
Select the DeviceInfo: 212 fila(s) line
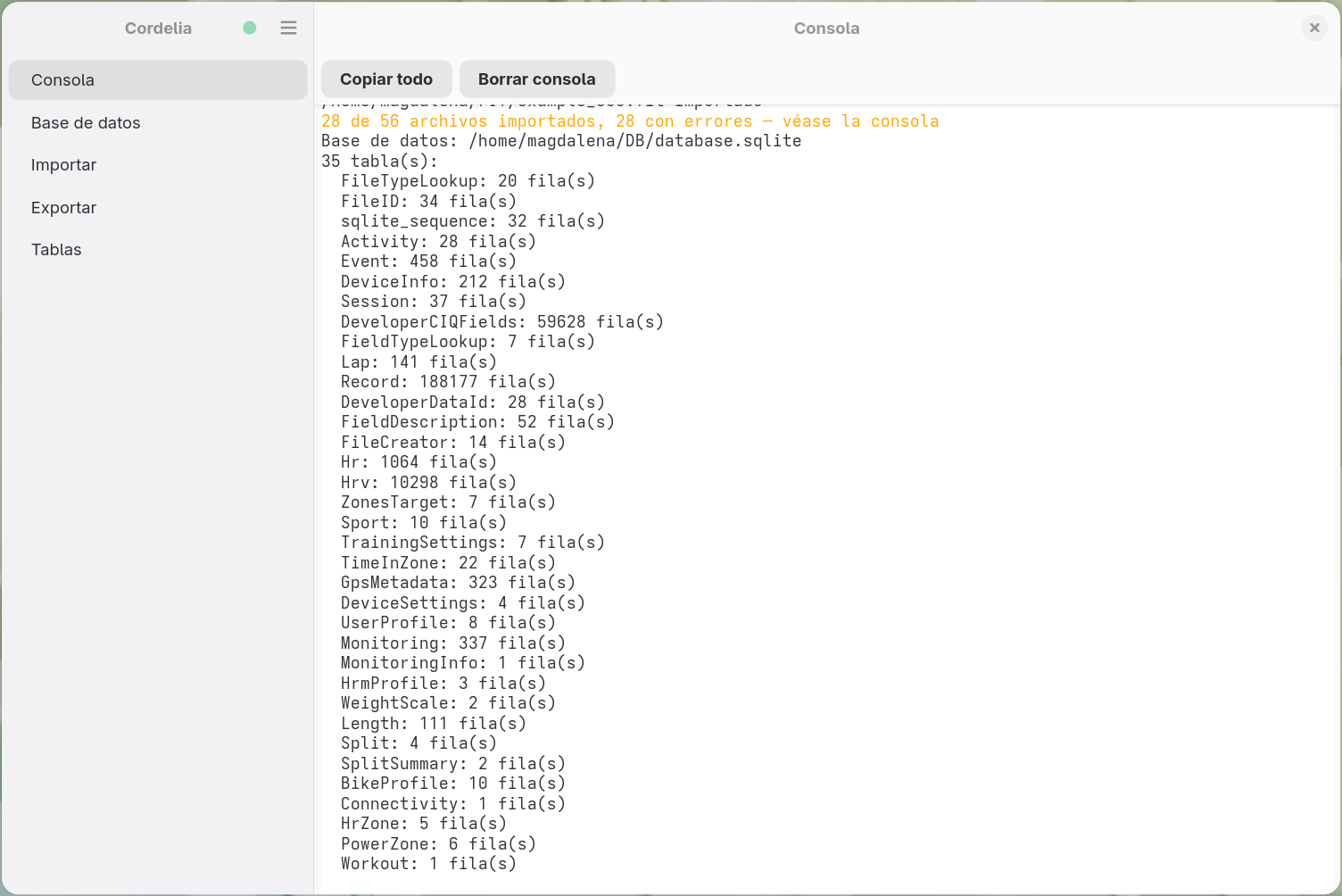[453, 282]
